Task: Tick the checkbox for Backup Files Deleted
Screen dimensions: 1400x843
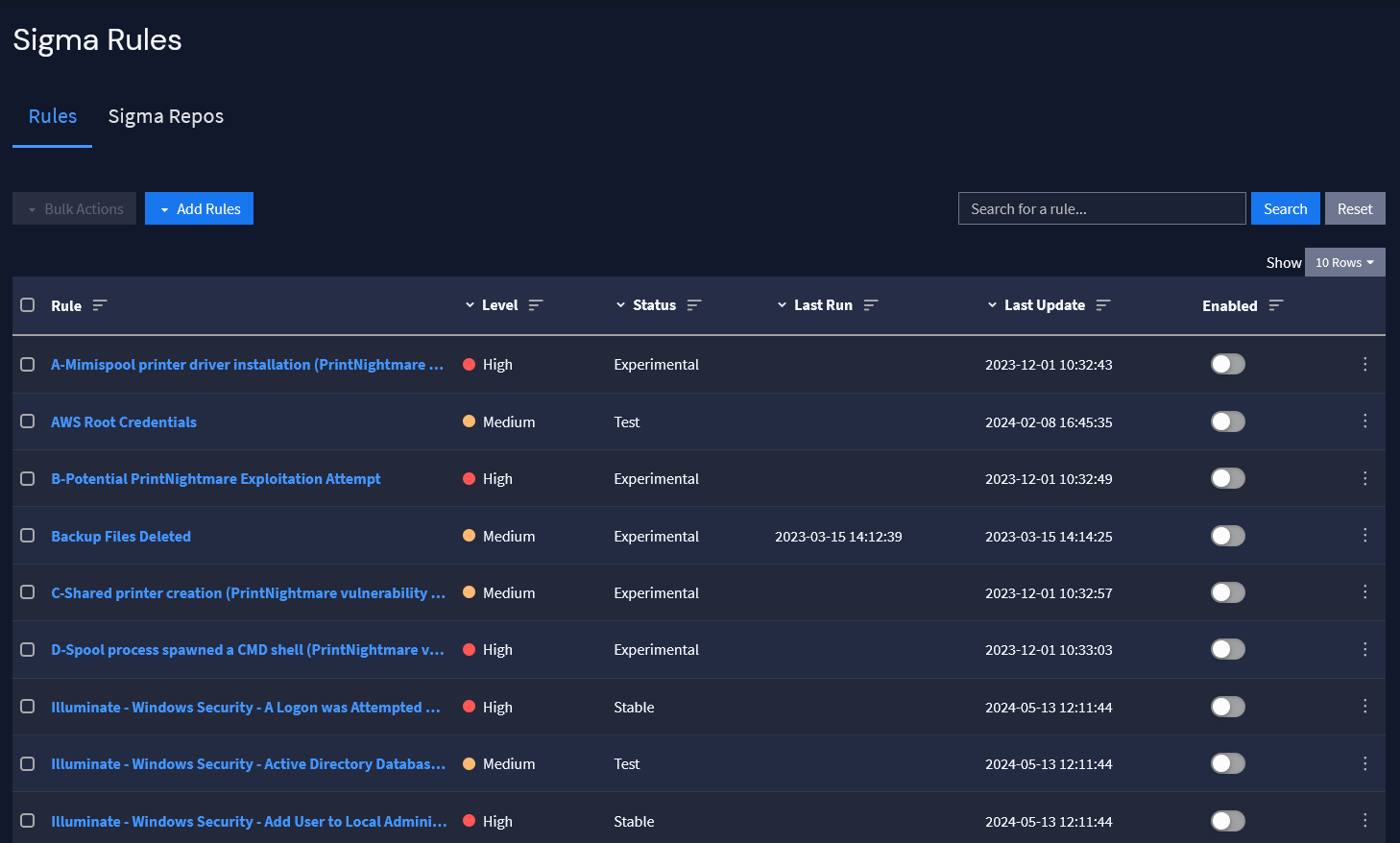Action: click(28, 536)
